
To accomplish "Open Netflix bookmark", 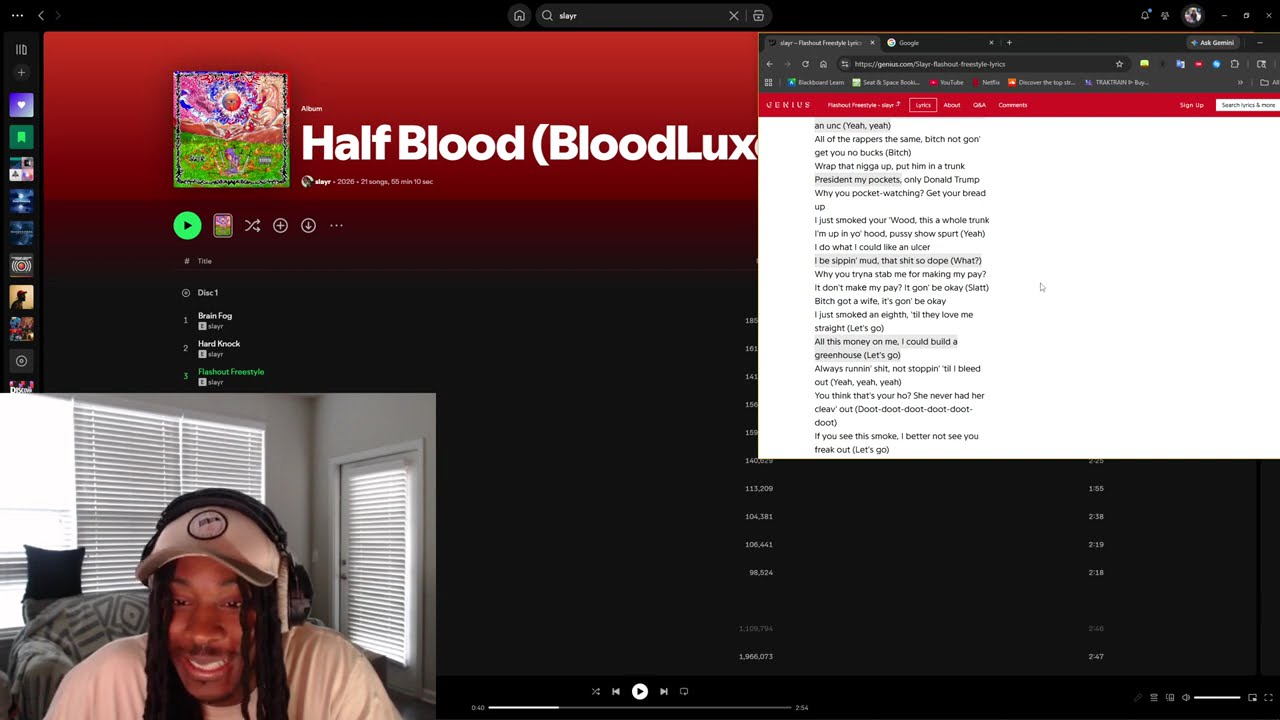I will click(x=986, y=83).
